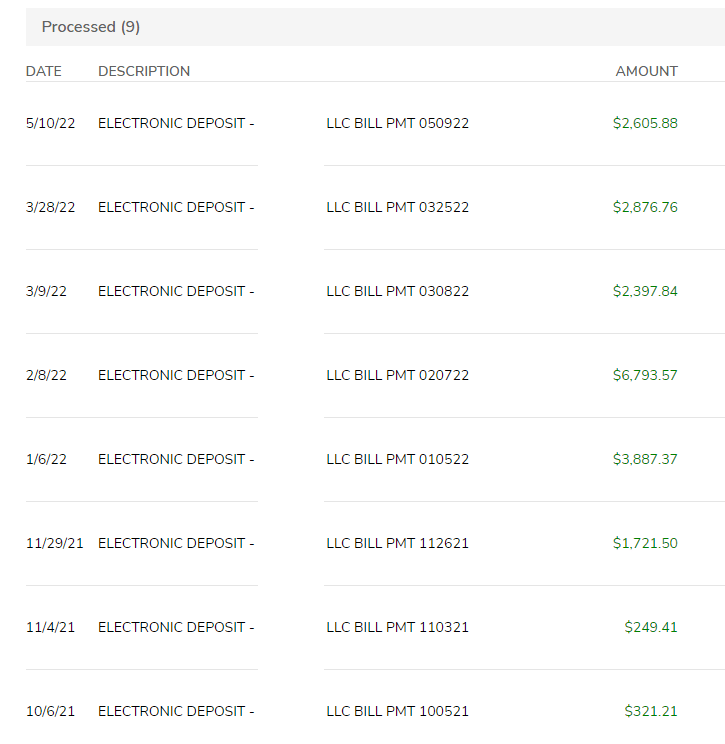Click the $6,793.57 deposit amount
725x744 pixels.
645,375
